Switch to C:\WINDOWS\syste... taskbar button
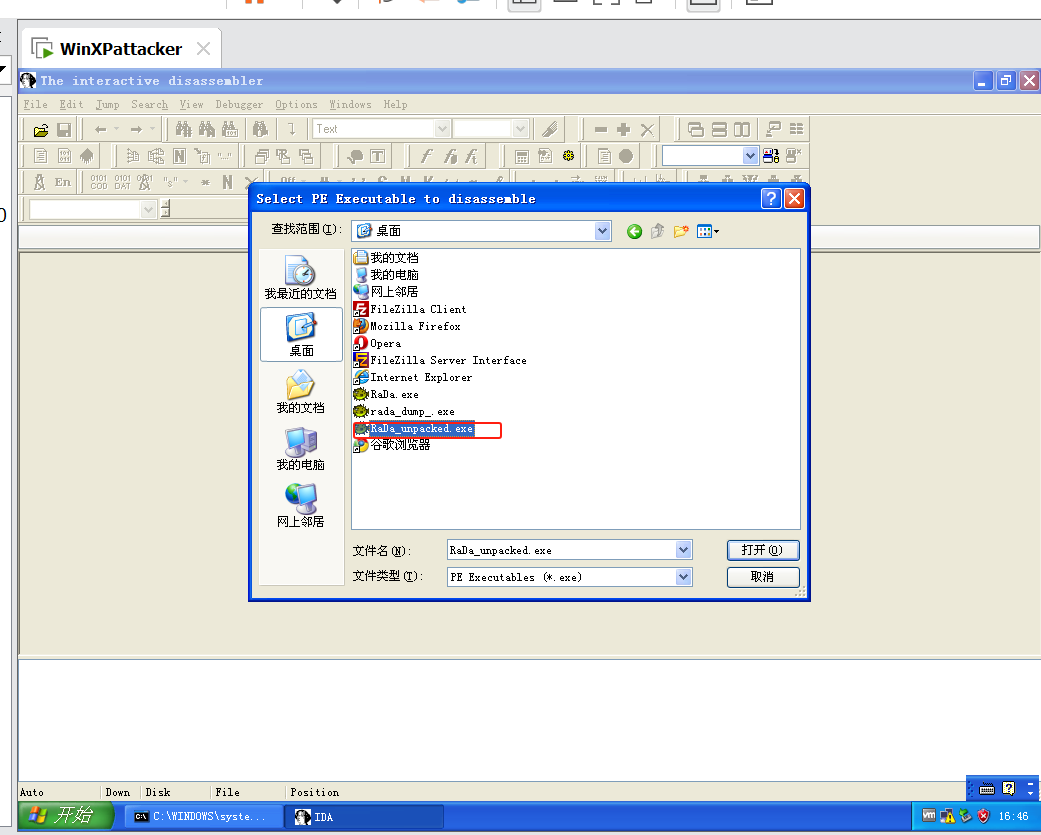This screenshot has height=835, width=1041. [x=202, y=816]
